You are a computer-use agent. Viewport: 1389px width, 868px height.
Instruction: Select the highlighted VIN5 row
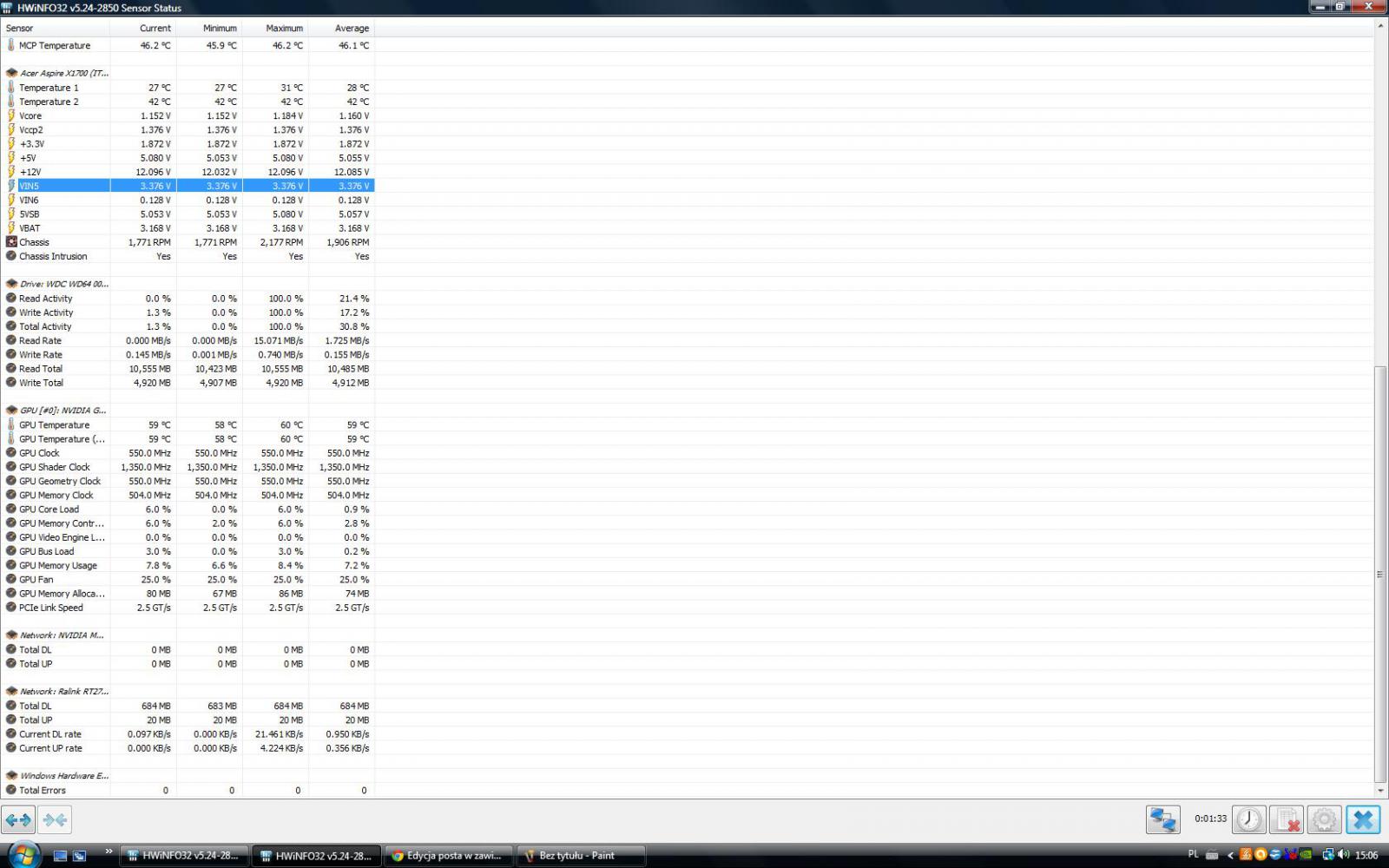tap(188, 186)
